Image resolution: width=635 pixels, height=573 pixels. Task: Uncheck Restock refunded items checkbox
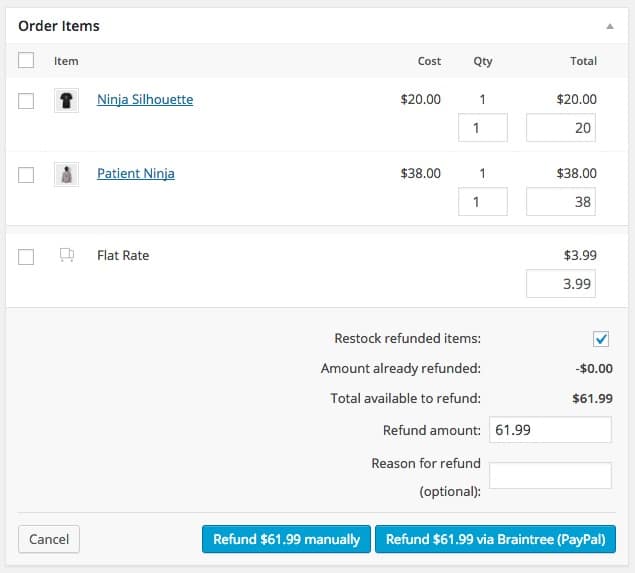point(601,339)
